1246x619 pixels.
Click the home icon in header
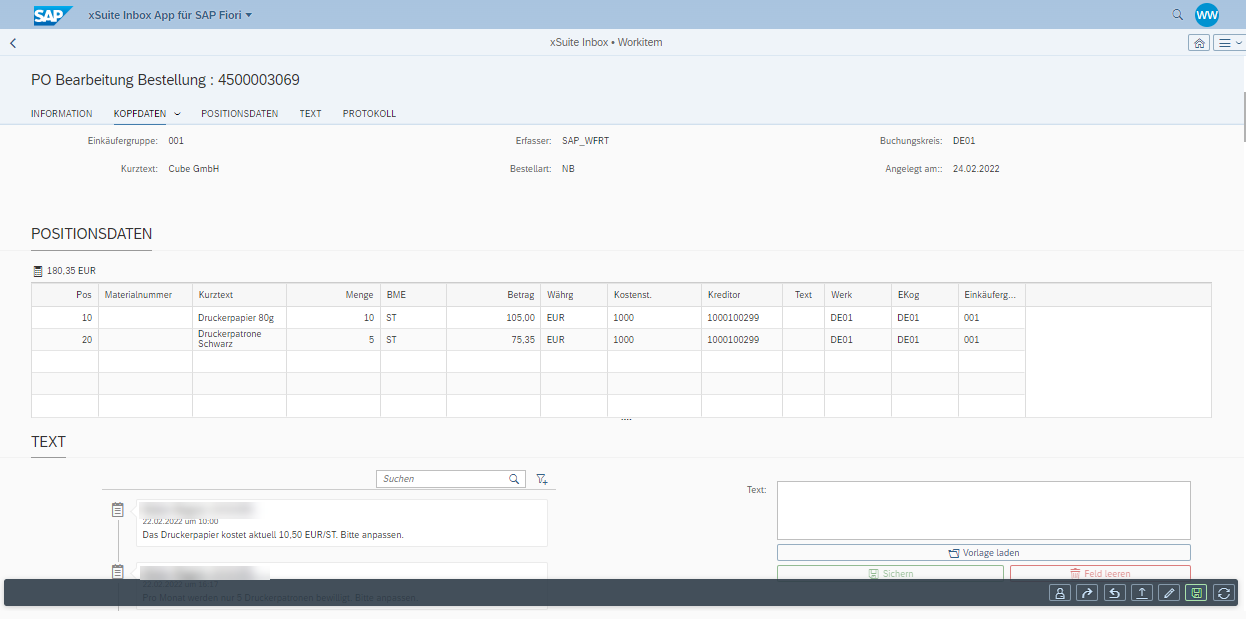pos(1198,43)
